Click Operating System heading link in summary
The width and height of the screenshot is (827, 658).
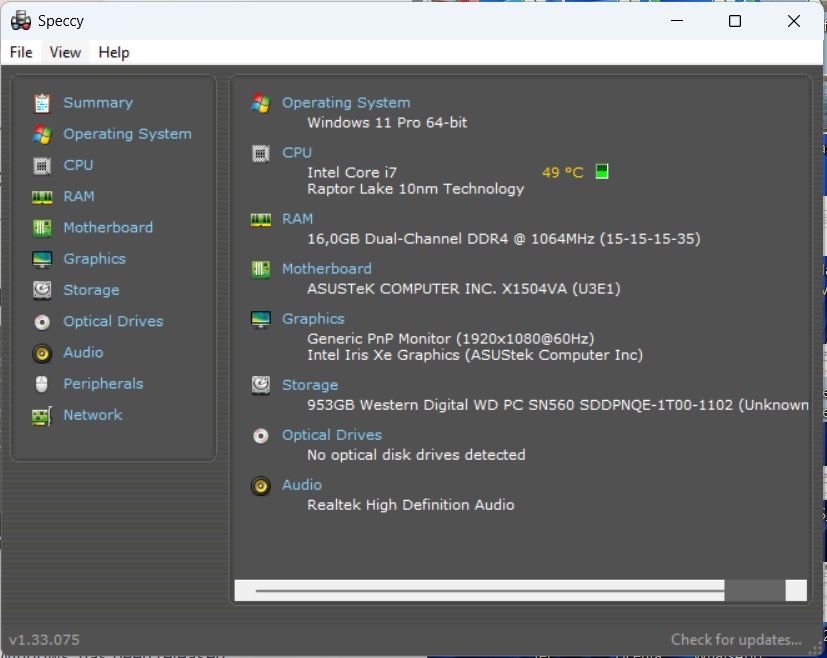pyautogui.click(x=346, y=103)
